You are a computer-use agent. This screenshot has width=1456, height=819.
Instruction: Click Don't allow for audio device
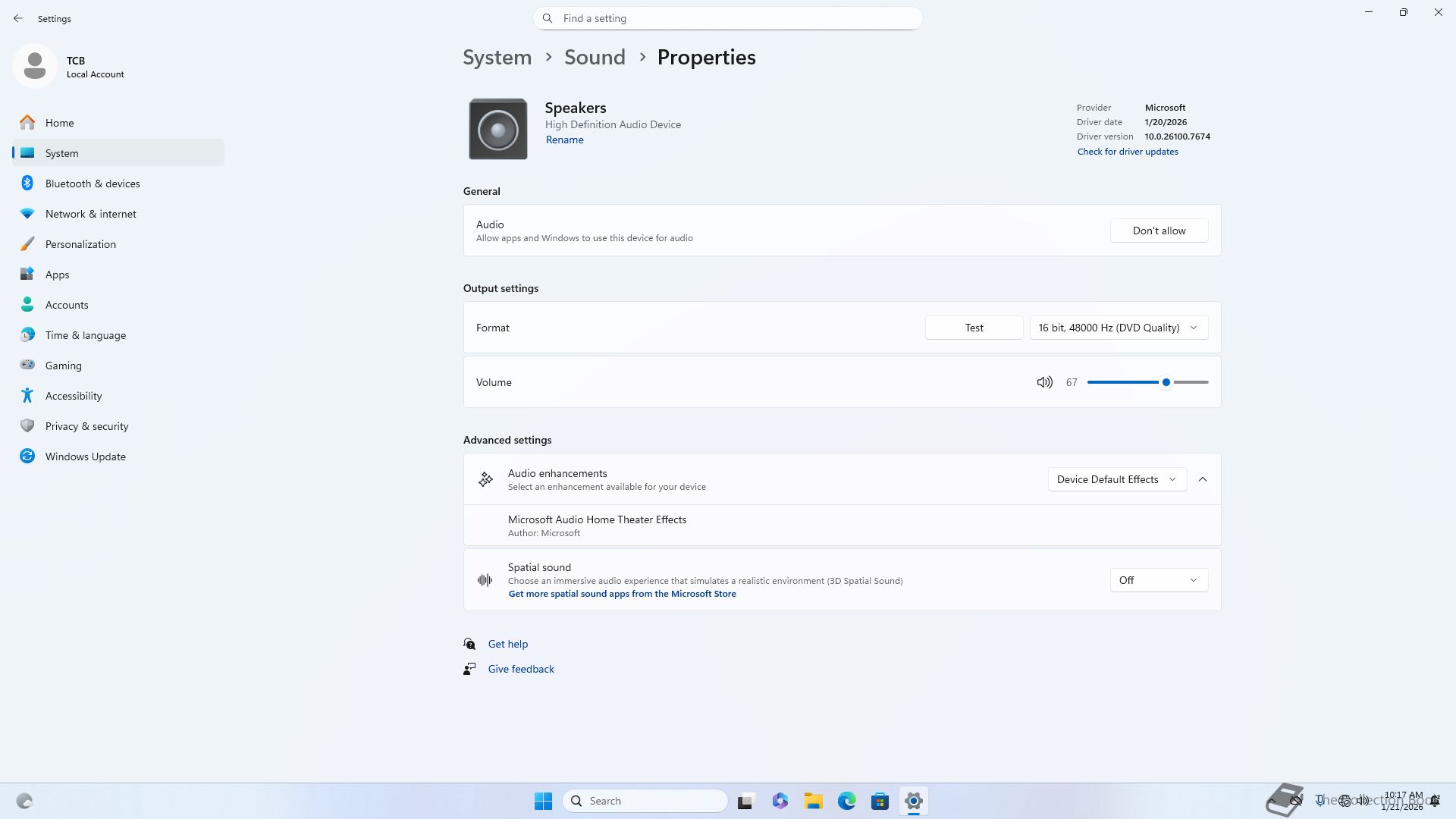tap(1159, 231)
